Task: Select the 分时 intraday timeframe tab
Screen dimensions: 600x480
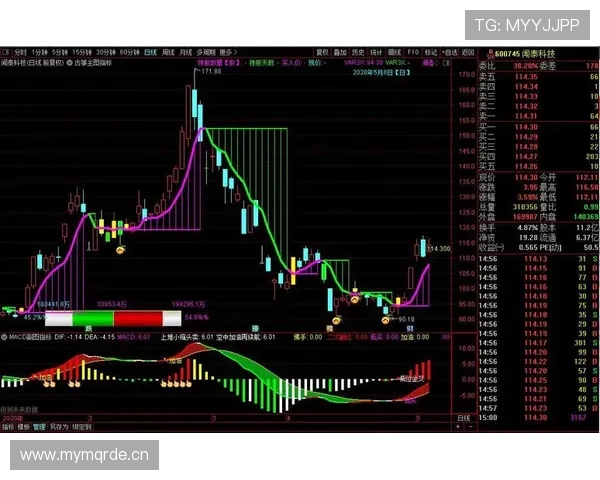Action: coord(19,52)
